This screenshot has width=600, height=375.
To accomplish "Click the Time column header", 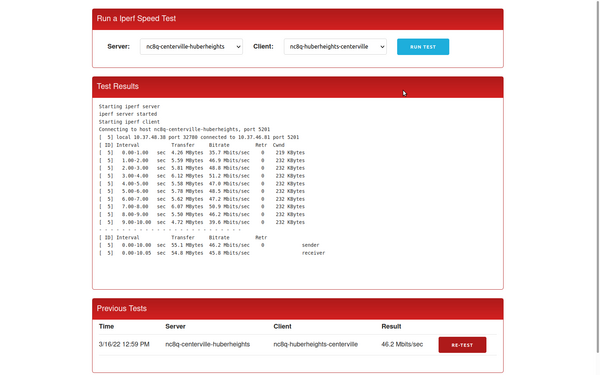I will 106,326.
